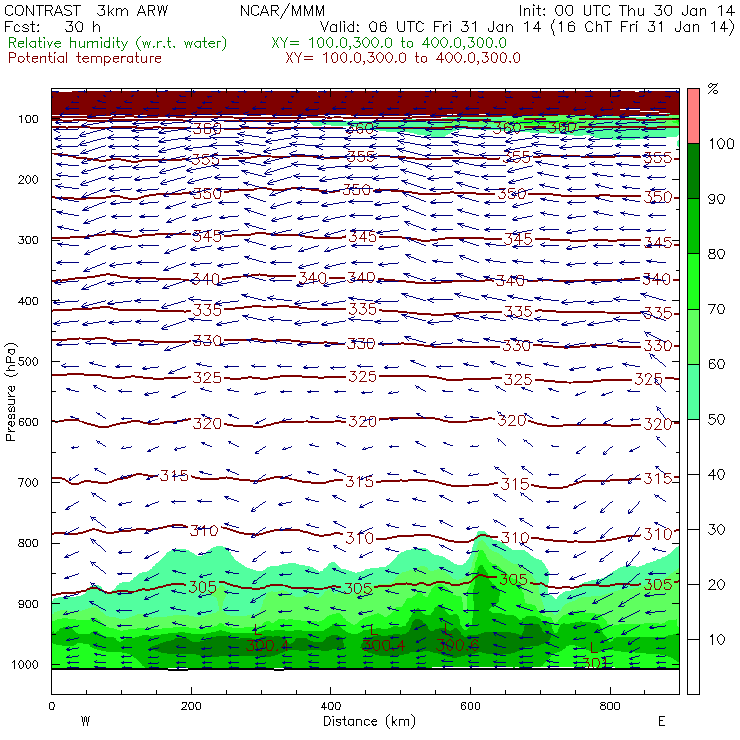The width and height of the screenshot is (740, 740).
Task: Click the '700' tick on pressure axis
Action: (28, 483)
